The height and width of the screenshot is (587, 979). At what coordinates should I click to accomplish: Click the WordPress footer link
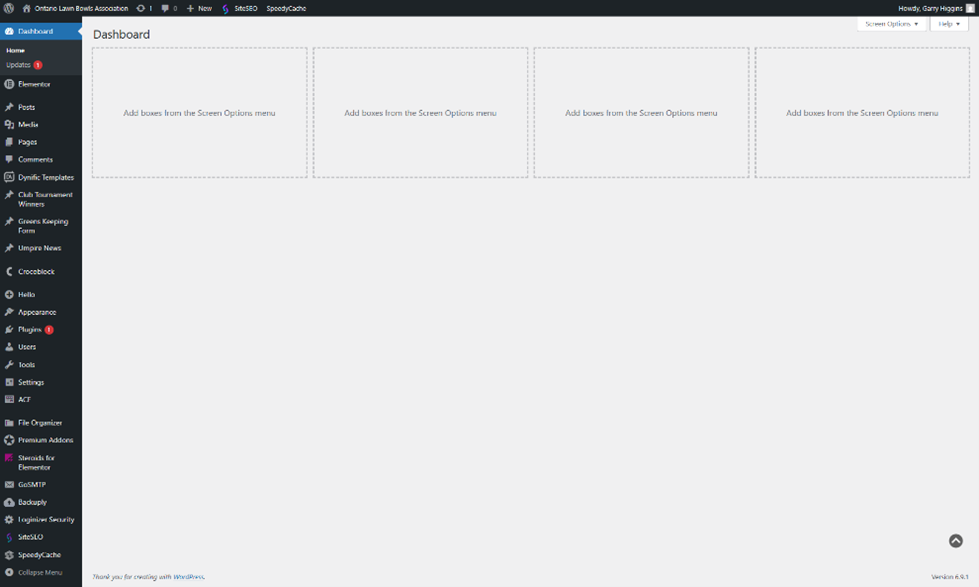pyautogui.click(x=188, y=577)
